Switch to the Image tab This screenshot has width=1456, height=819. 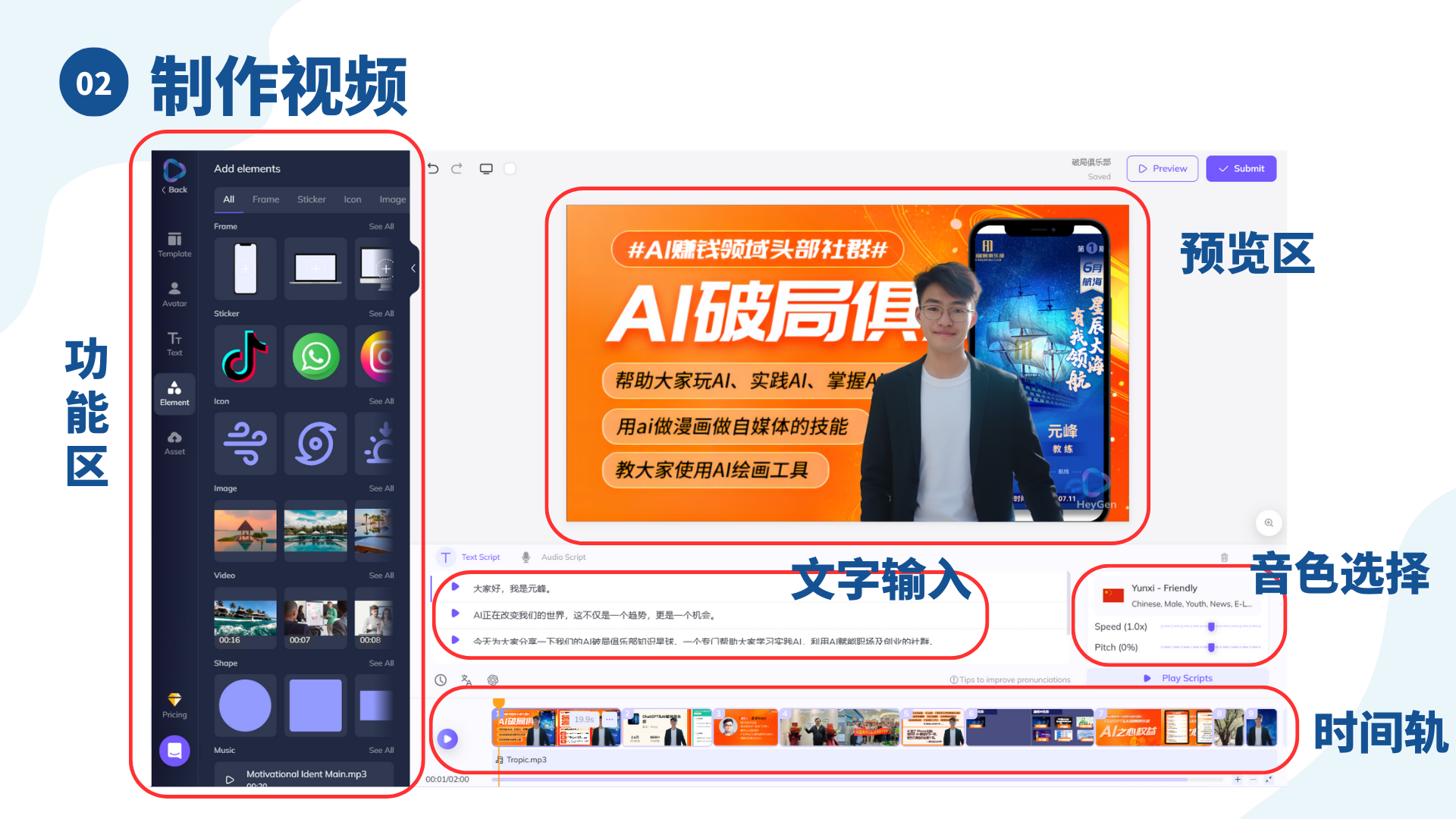393,199
